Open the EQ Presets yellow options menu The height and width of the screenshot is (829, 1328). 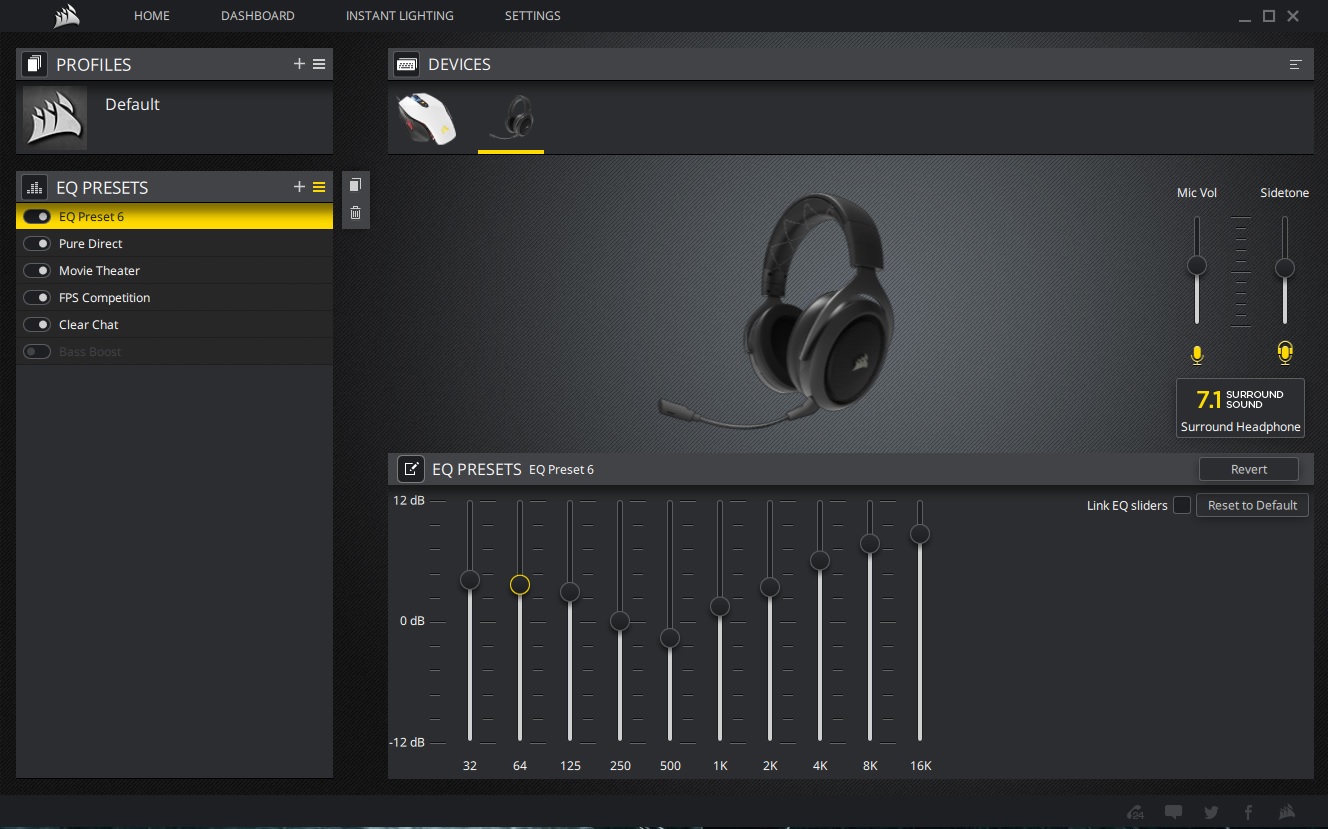pyautogui.click(x=319, y=187)
